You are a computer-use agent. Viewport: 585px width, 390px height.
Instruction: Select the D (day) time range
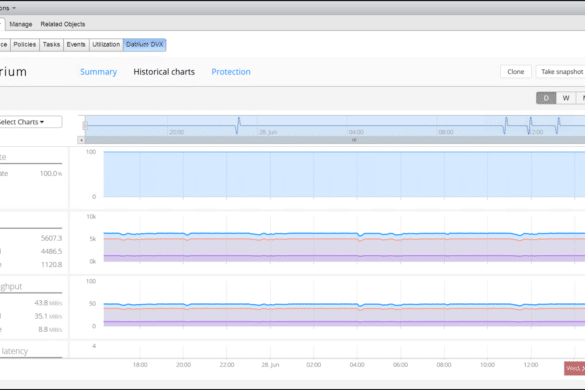click(546, 98)
